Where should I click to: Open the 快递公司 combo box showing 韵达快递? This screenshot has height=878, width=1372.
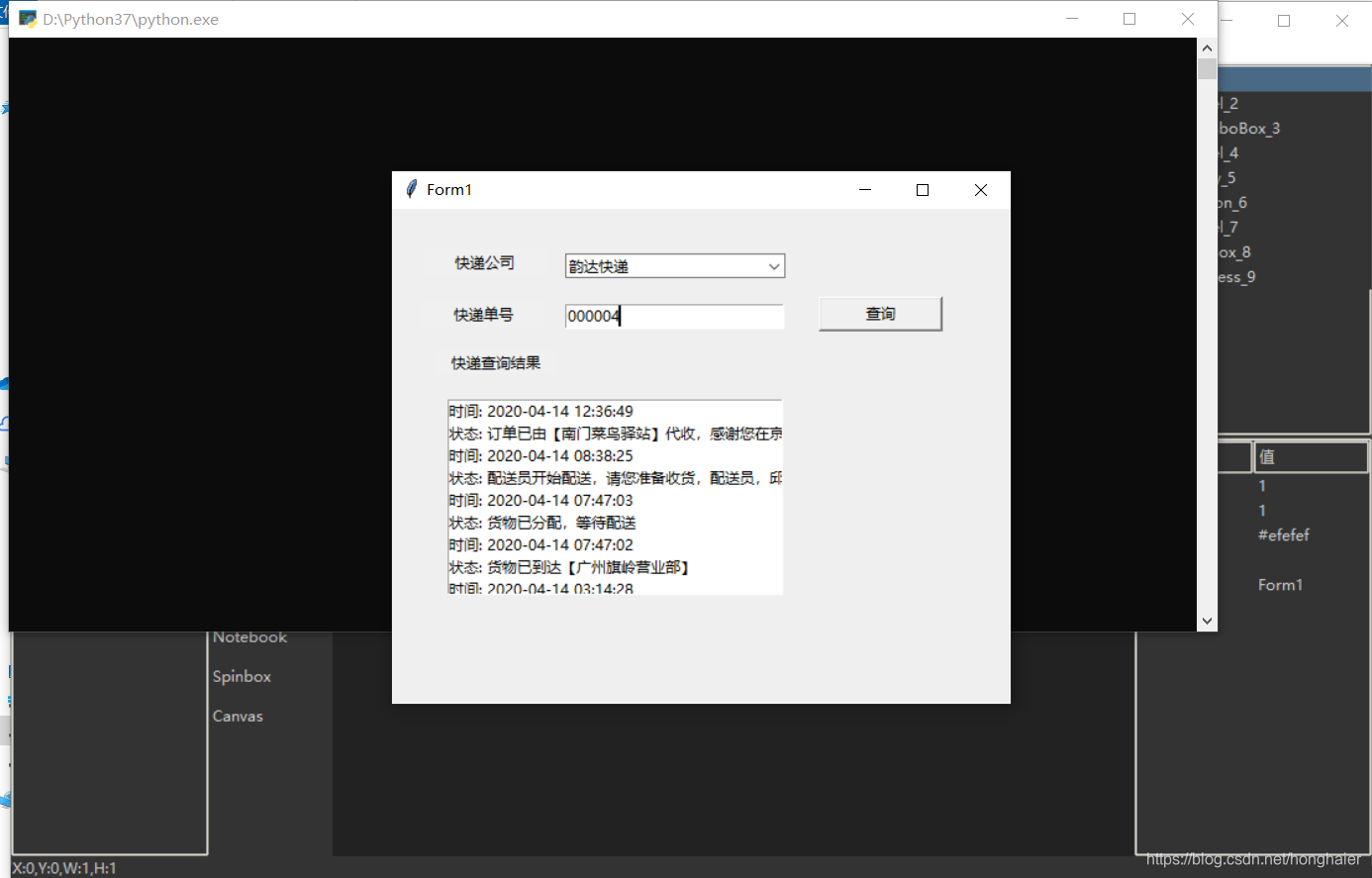click(674, 266)
